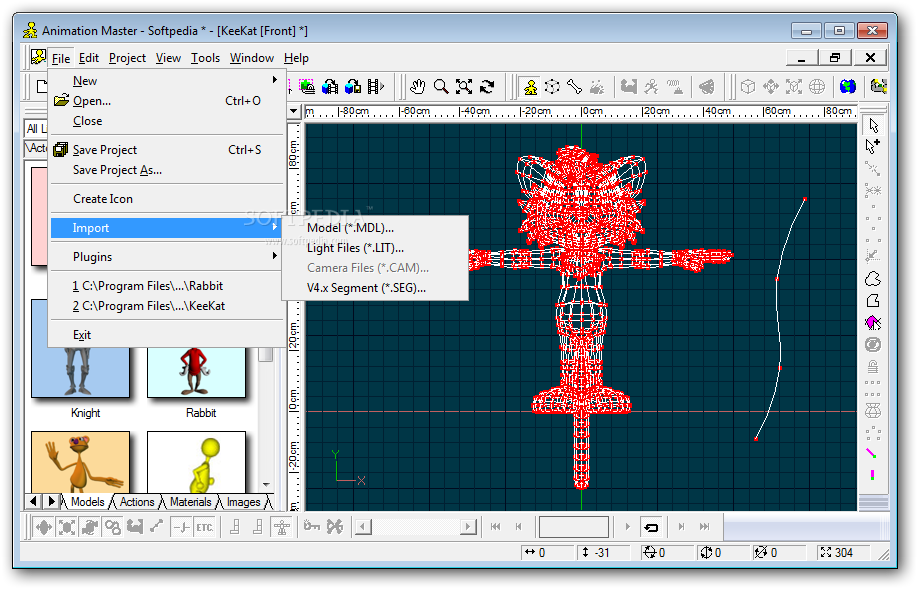Viewport: 918px width, 589px height.
Task: Click the magenta Hide tool icon
Action: click(873, 323)
